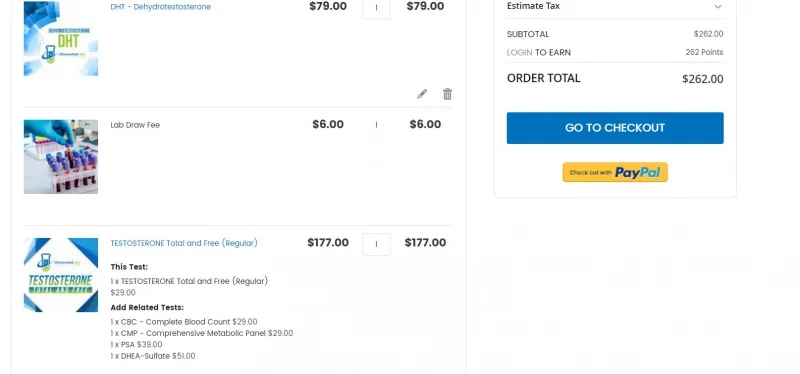Remove DHT item using trash icon
This screenshot has width=800, height=374.
tap(447, 94)
